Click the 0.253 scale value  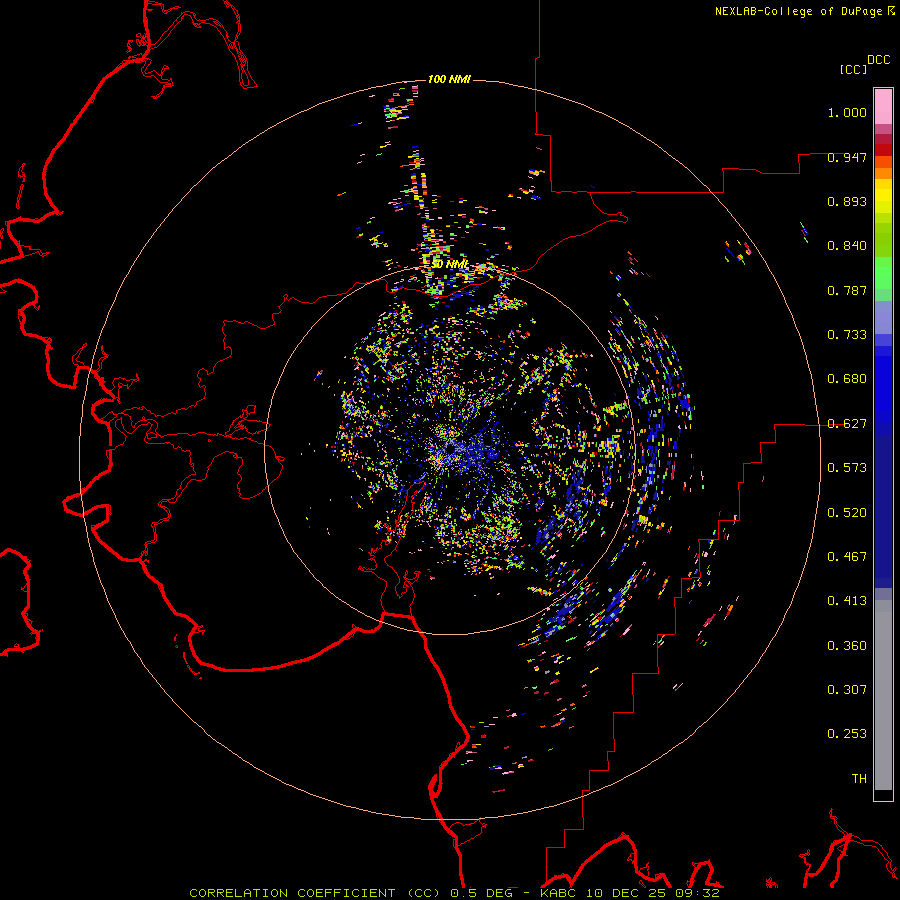coord(847,734)
